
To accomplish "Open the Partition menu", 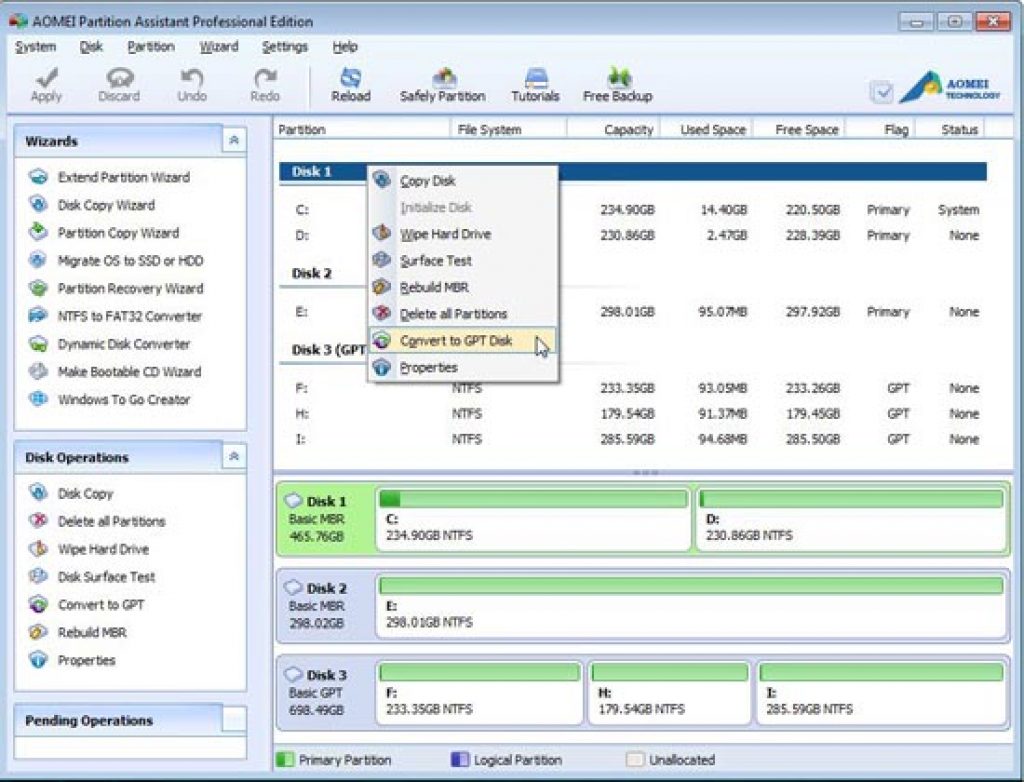I will coord(151,46).
